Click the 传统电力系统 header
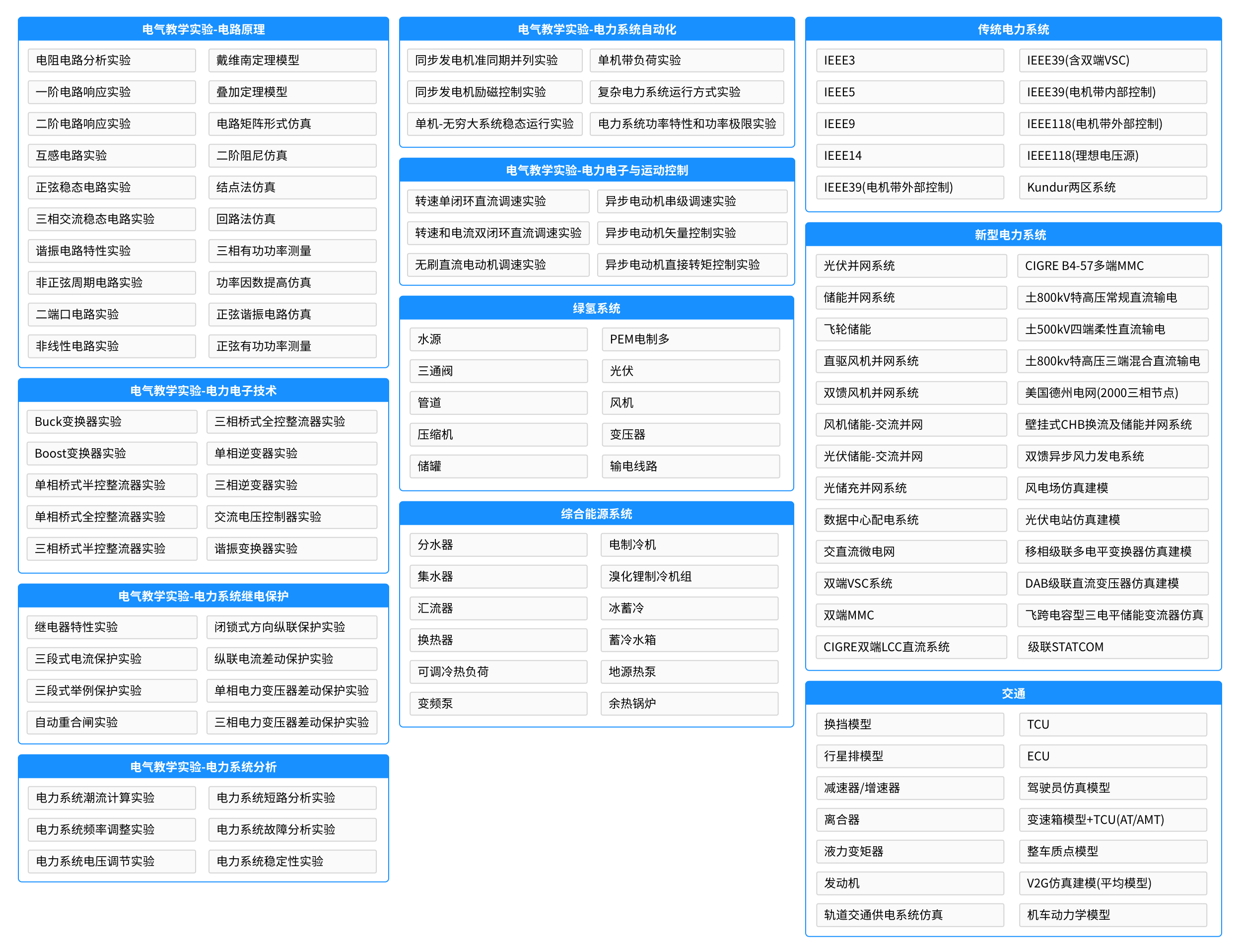1242x952 pixels. 1013,29
